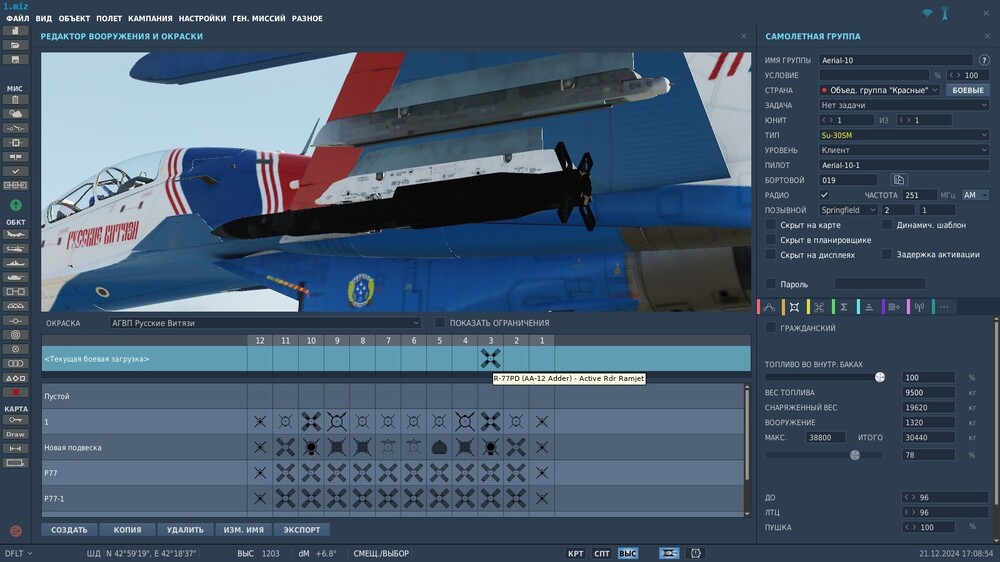Expand the ОКРАСКА livery dropdown
The image size is (1000, 562).
click(x=265, y=323)
